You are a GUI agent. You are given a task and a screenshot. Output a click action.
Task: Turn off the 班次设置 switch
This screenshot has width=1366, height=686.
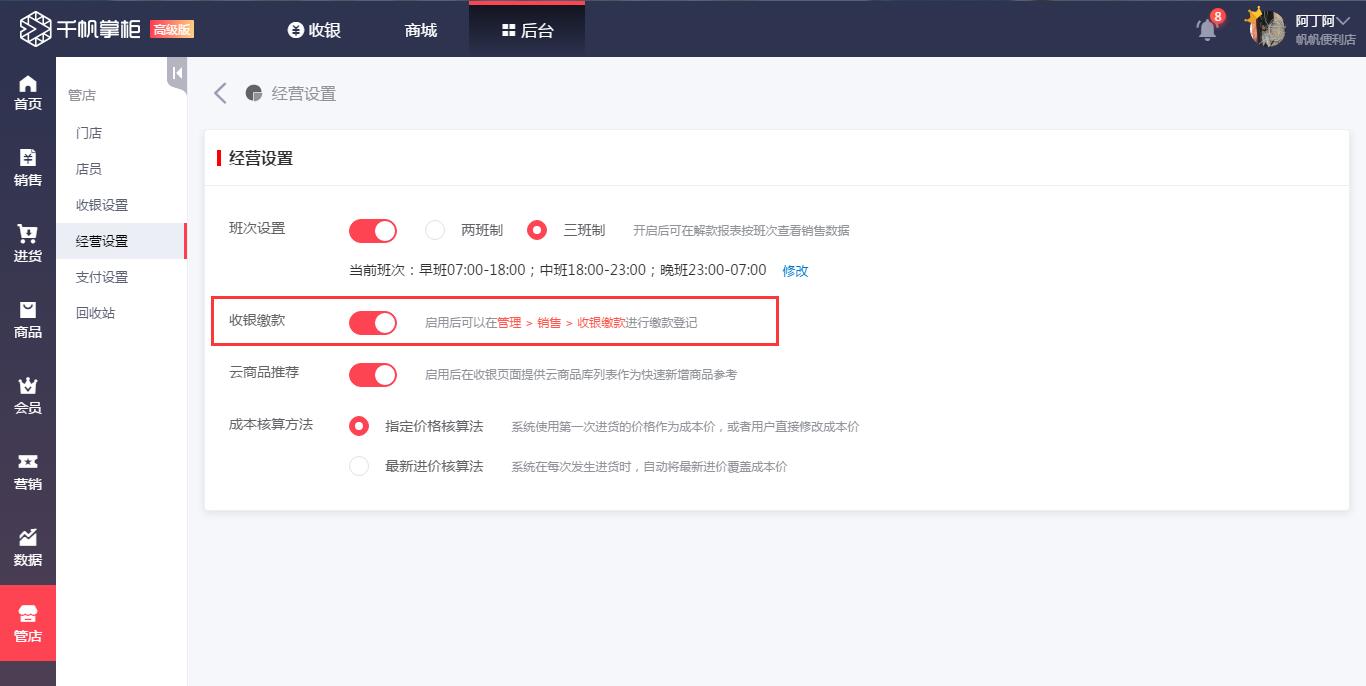pyautogui.click(x=372, y=230)
